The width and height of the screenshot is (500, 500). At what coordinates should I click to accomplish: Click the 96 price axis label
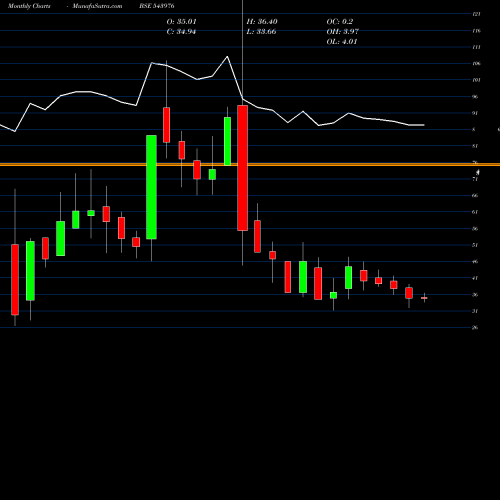pyautogui.click(x=475, y=97)
